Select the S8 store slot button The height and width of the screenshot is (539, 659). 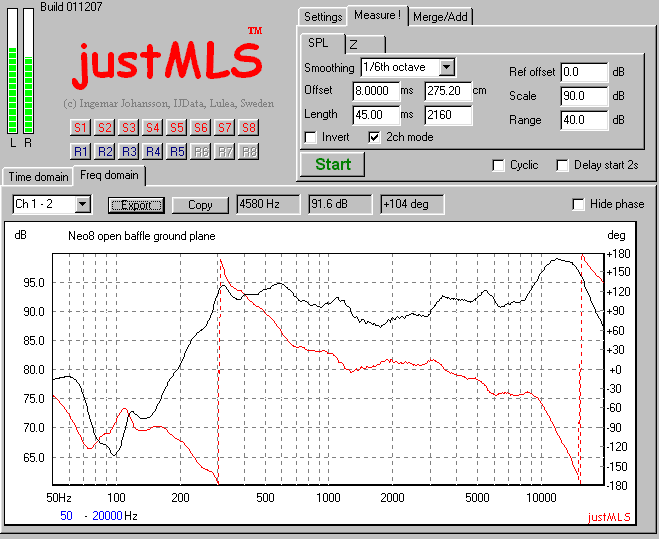click(248, 127)
